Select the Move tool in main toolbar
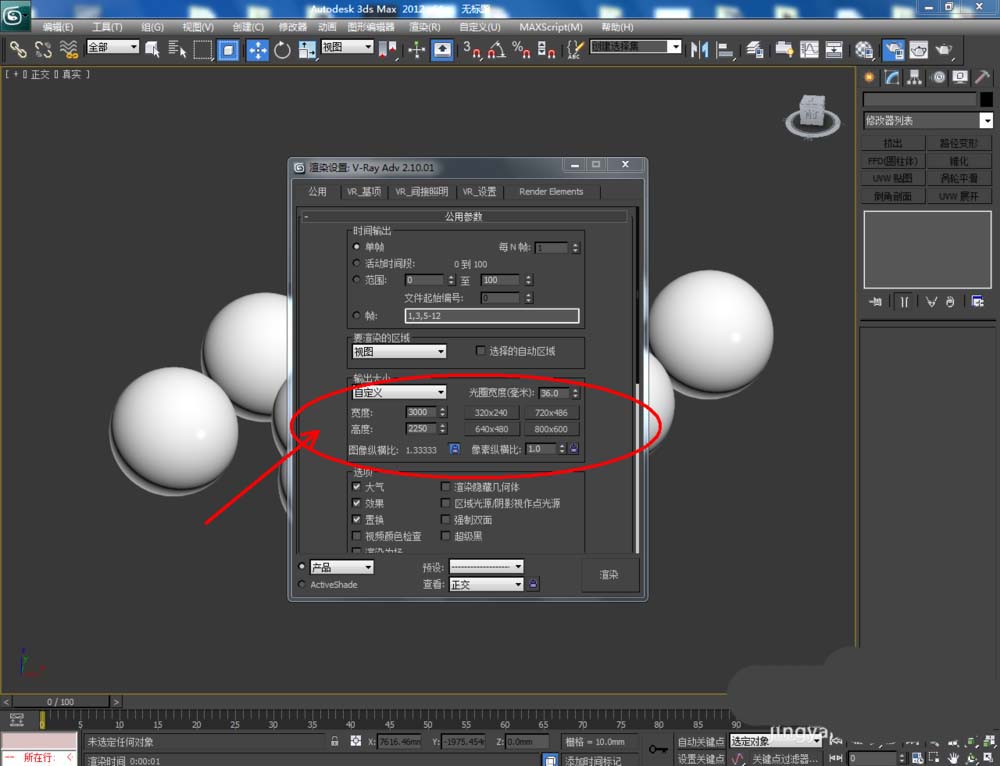 257,49
